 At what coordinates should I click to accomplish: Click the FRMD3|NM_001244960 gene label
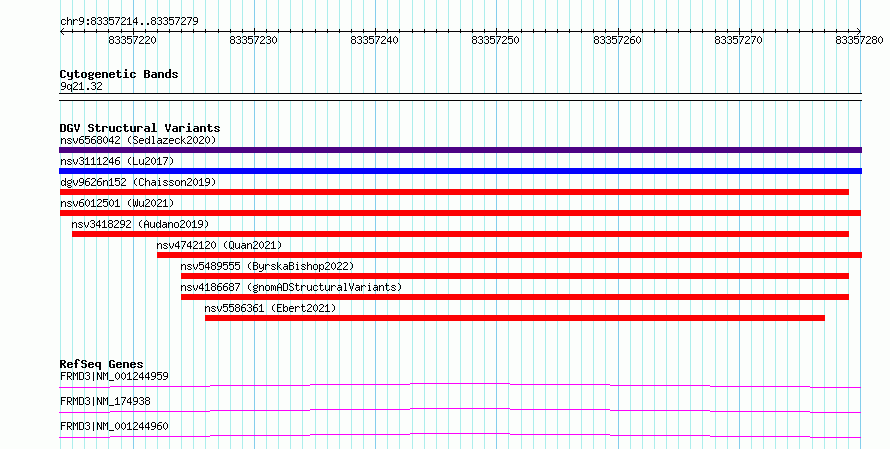coord(114,426)
